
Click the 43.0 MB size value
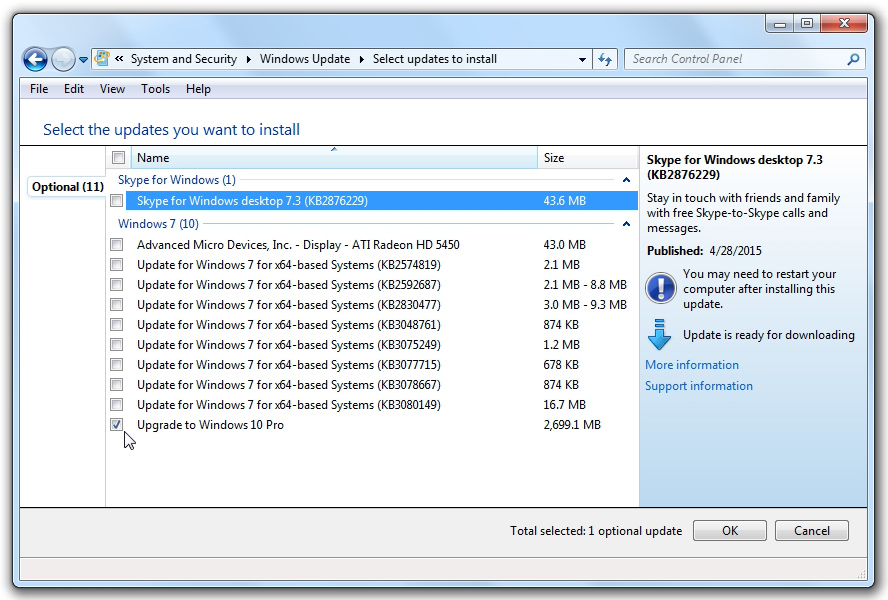pyautogui.click(x=565, y=245)
